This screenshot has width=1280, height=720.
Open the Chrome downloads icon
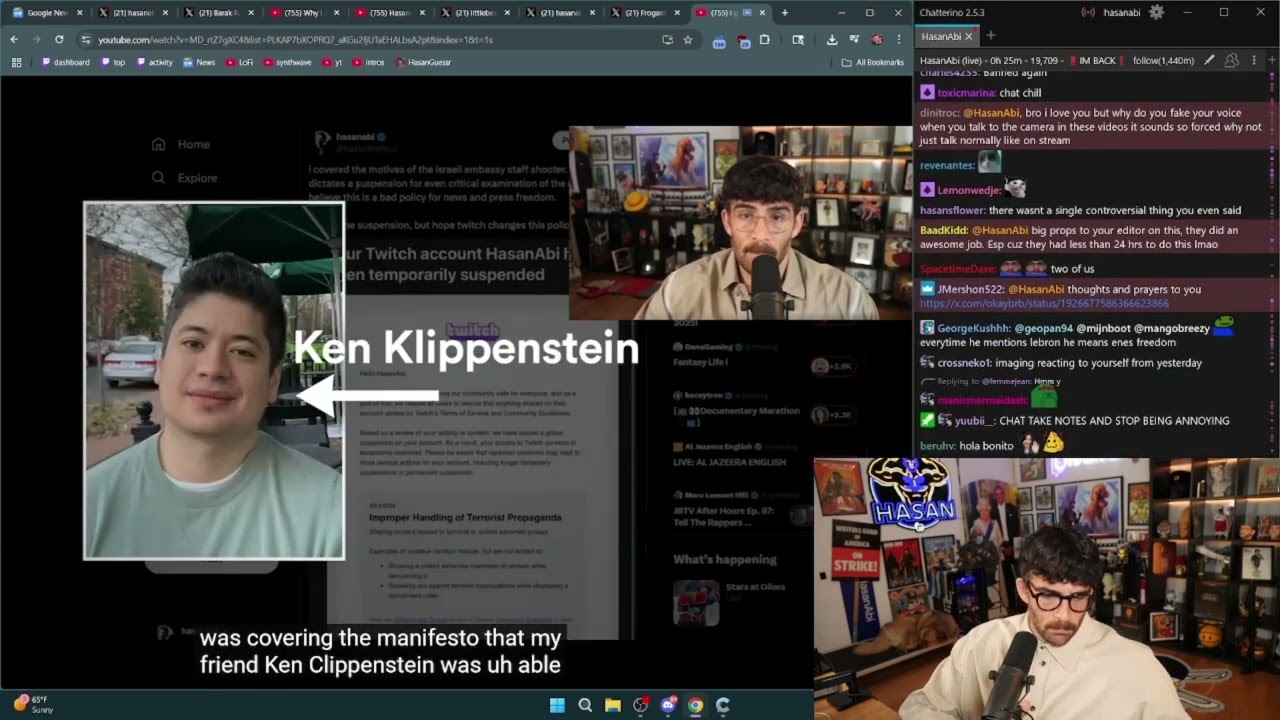832,39
